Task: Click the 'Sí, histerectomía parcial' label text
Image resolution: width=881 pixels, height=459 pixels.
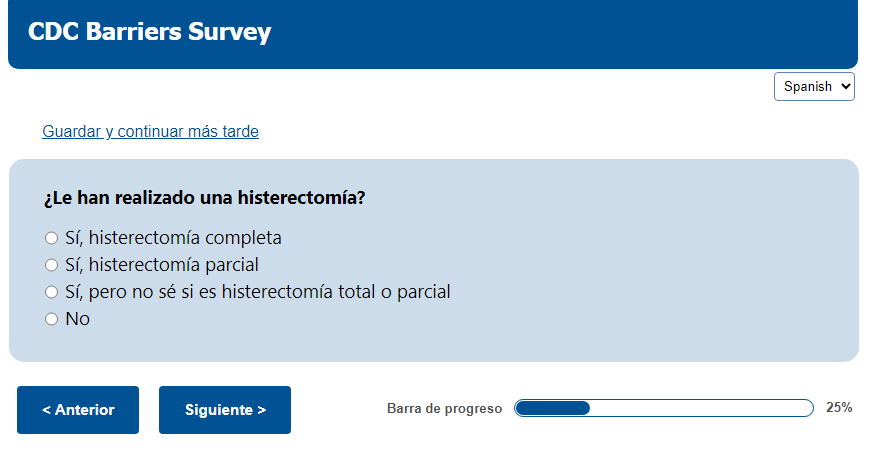Action: coord(162,265)
